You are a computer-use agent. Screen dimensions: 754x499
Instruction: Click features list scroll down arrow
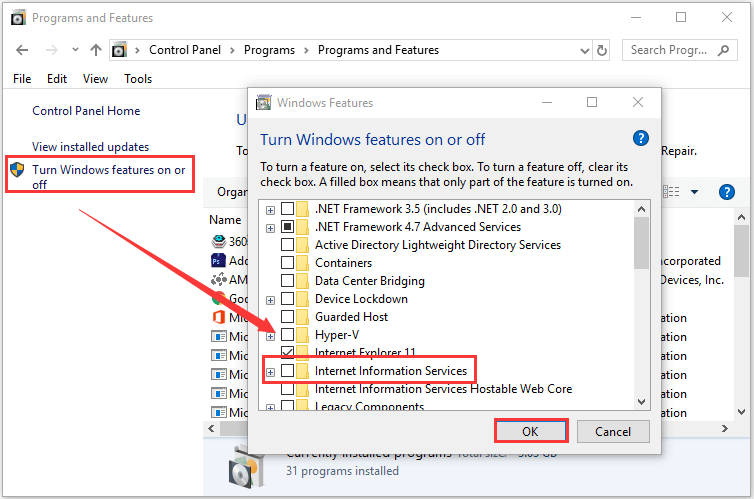pos(641,401)
